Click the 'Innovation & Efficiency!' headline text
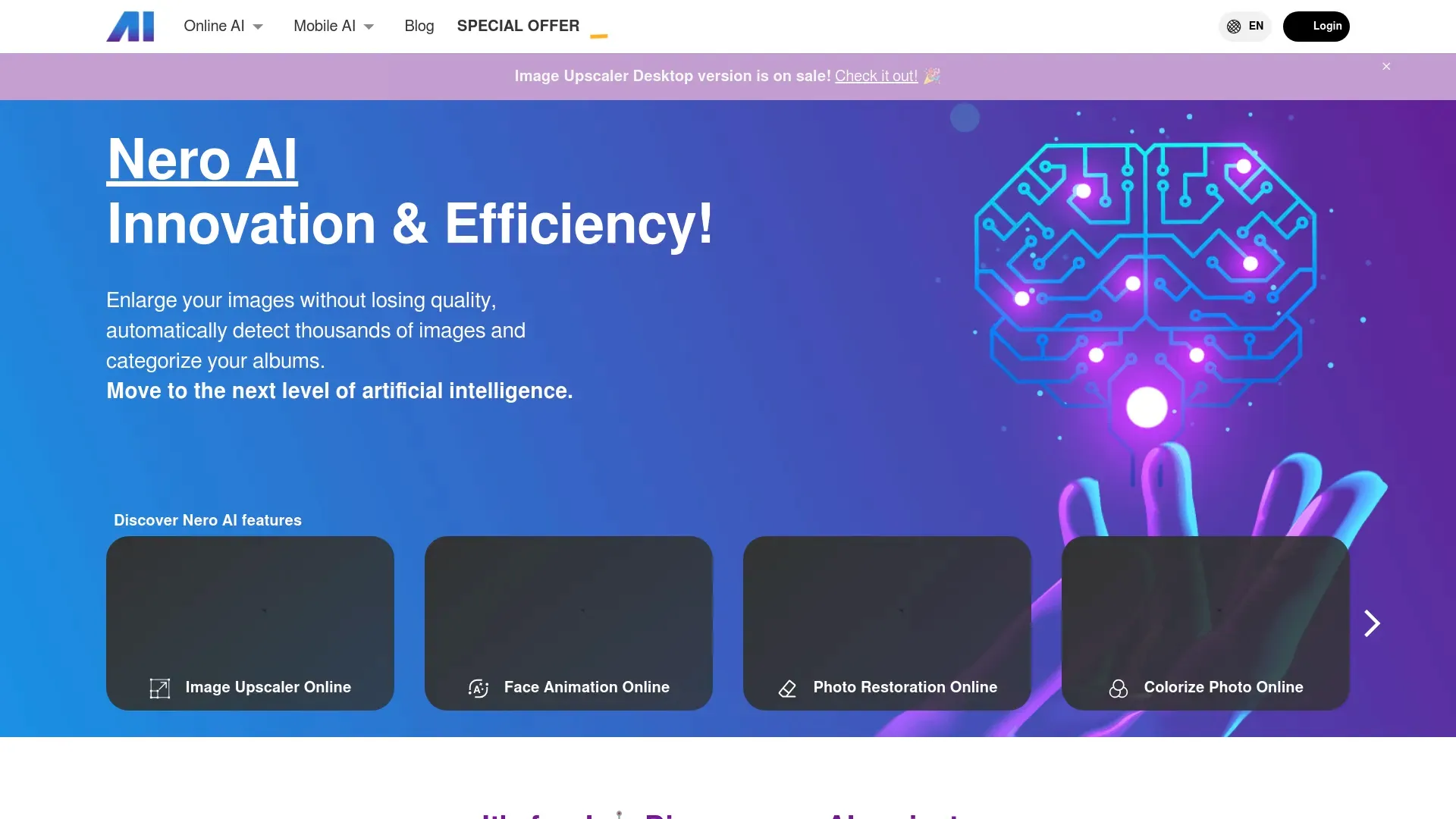The image size is (1456, 819). [409, 224]
